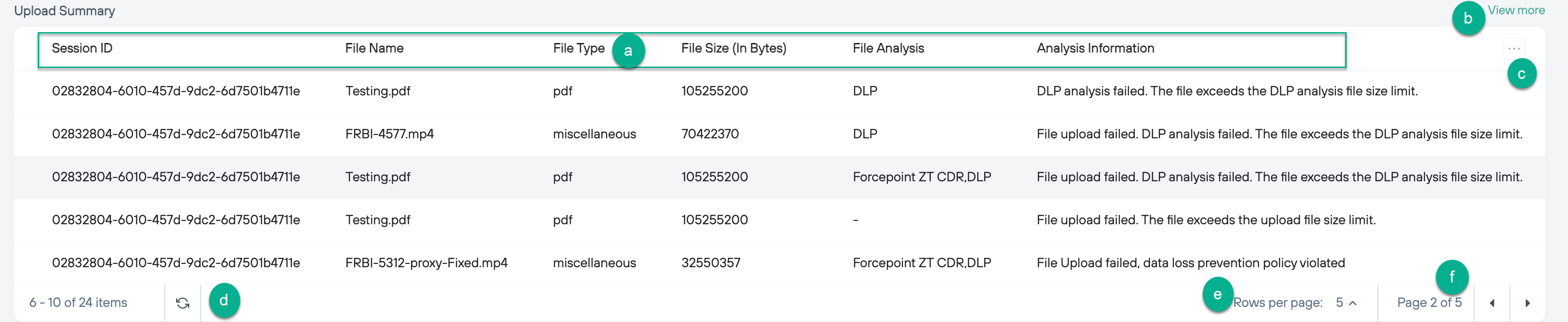
Task: Click the refresh table icon
Action: tap(183, 303)
